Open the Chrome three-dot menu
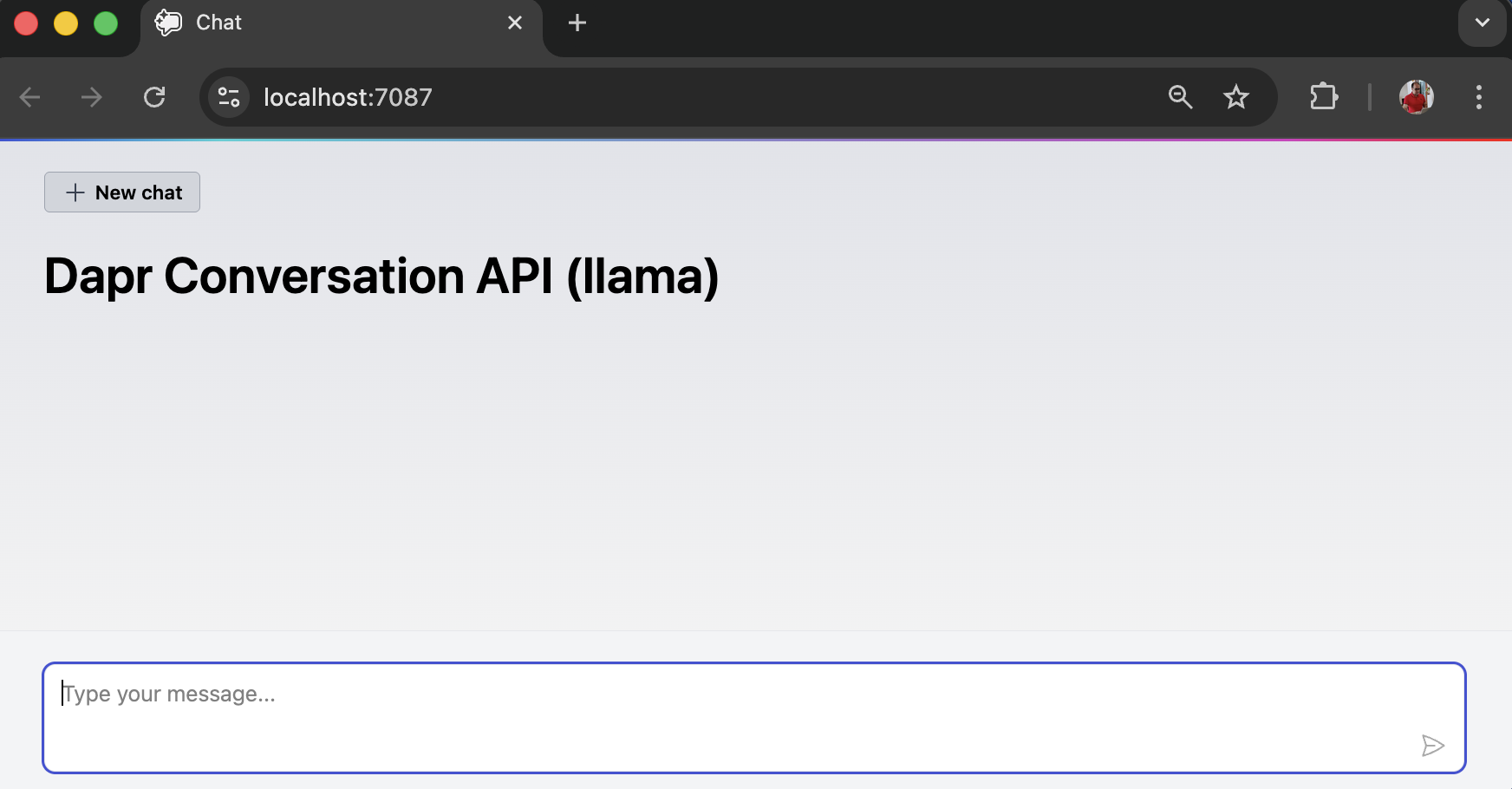1512x789 pixels. (1479, 97)
